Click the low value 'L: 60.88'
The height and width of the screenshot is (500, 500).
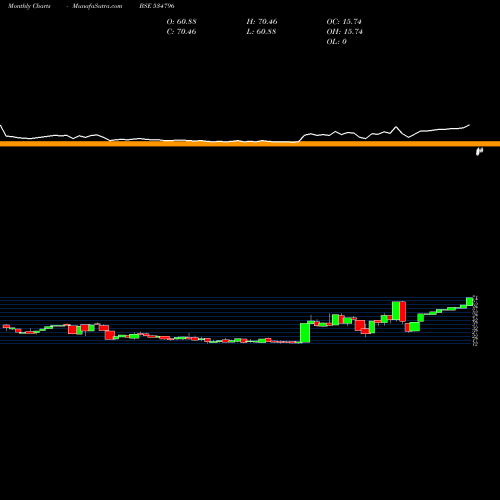click(x=261, y=32)
